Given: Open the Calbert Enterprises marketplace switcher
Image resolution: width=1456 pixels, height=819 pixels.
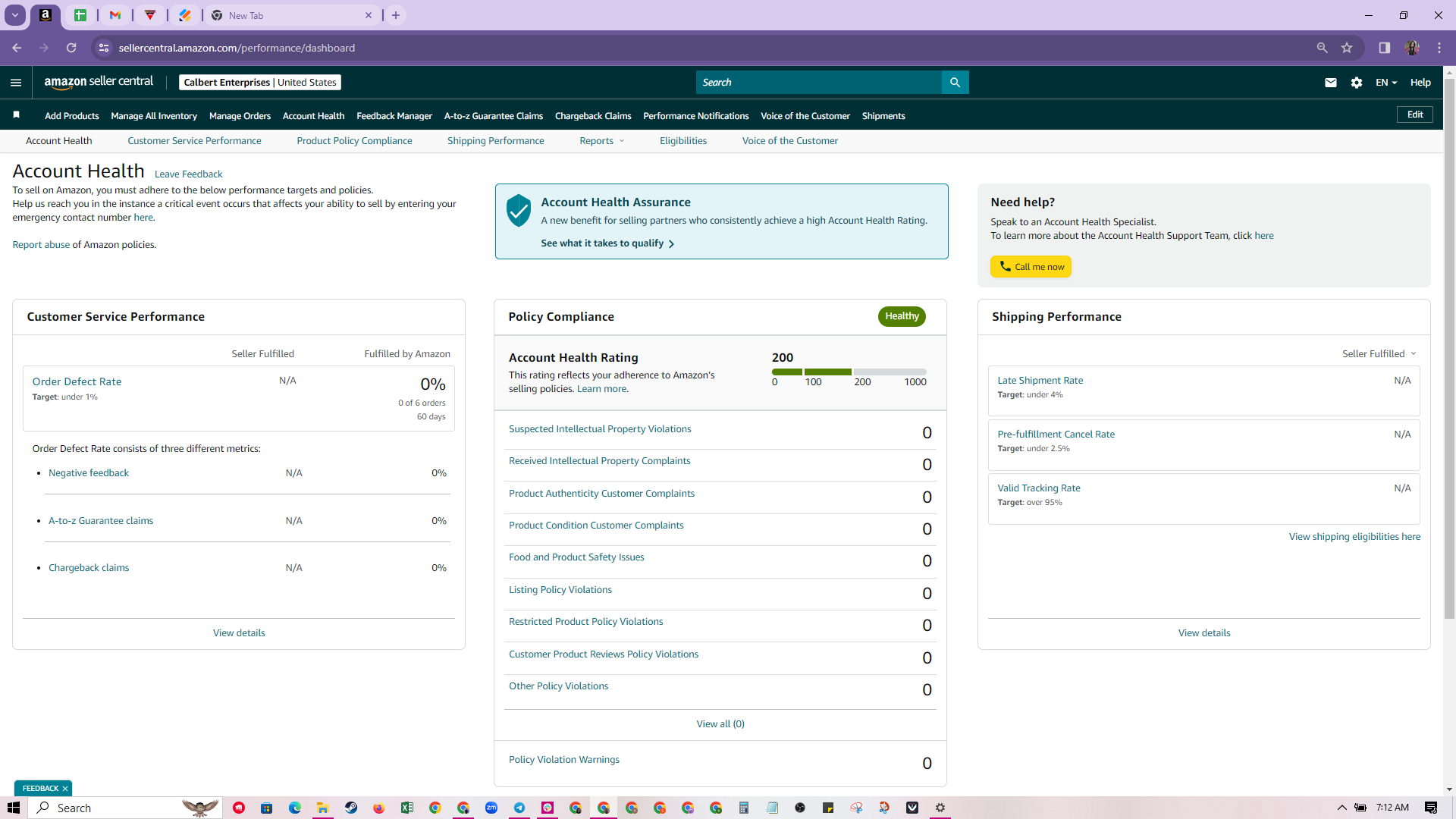Looking at the screenshot, I should tap(260, 83).
